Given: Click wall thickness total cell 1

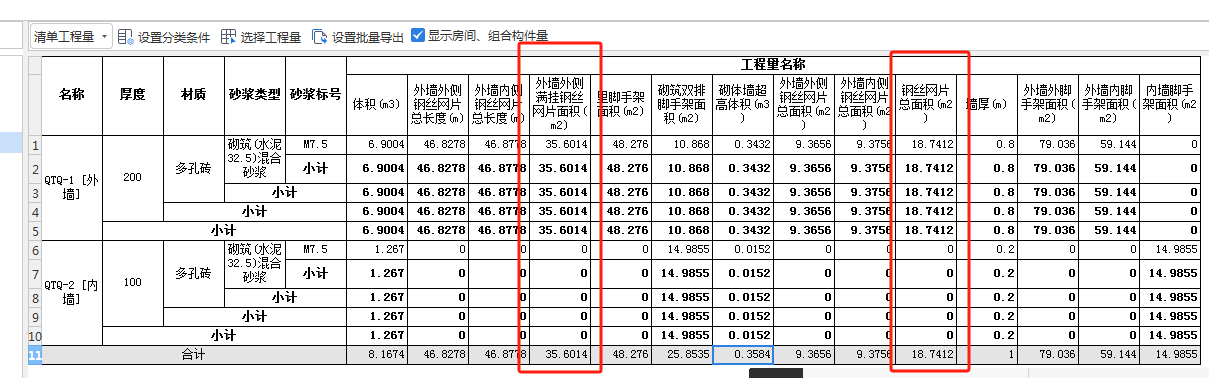Looking at the screenshot, I should 987,354.
